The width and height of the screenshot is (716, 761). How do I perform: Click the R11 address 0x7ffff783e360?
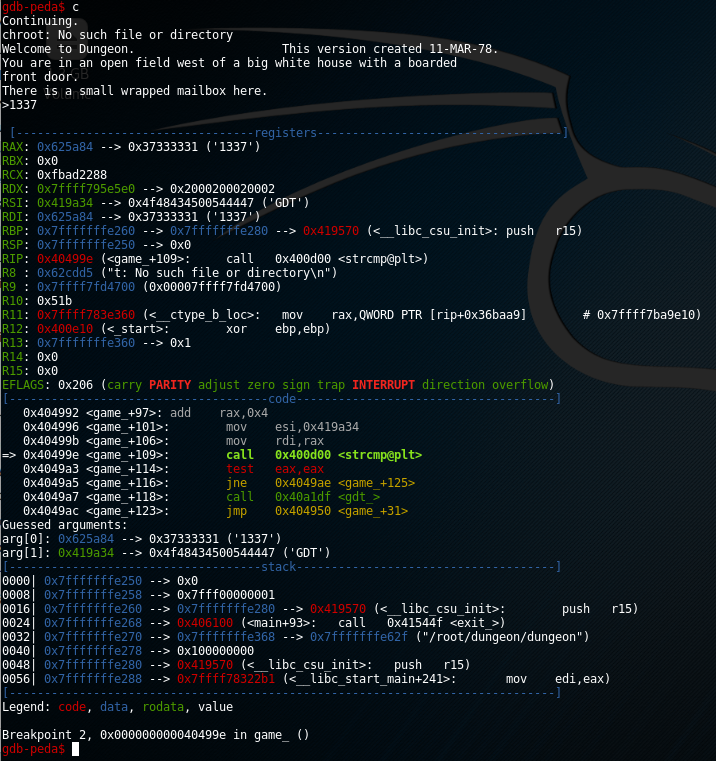(x=86, y=315)
